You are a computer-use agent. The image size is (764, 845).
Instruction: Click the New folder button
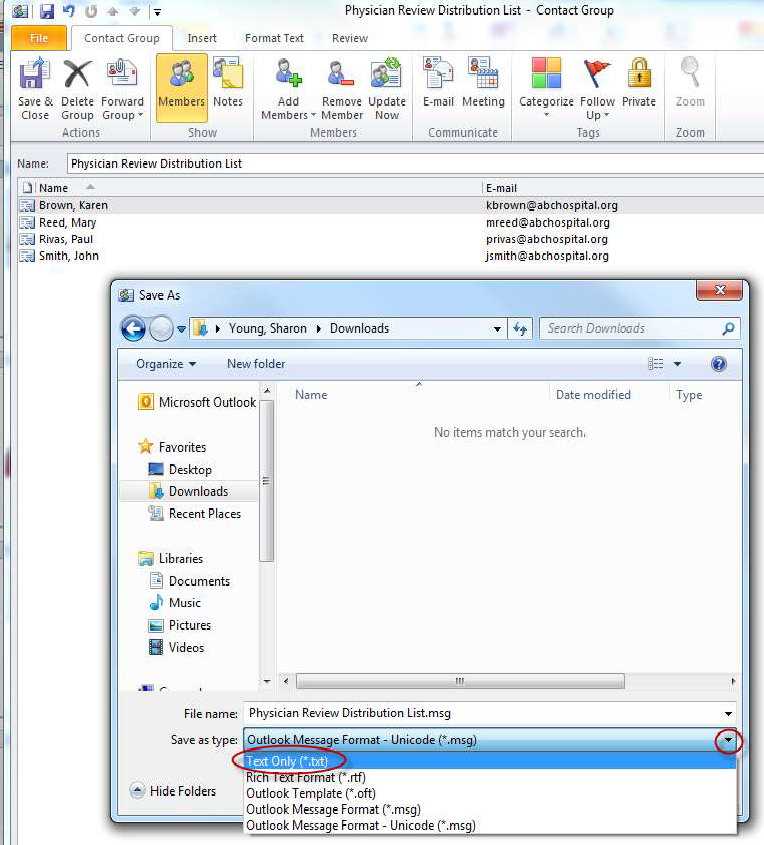click(256, 364)
